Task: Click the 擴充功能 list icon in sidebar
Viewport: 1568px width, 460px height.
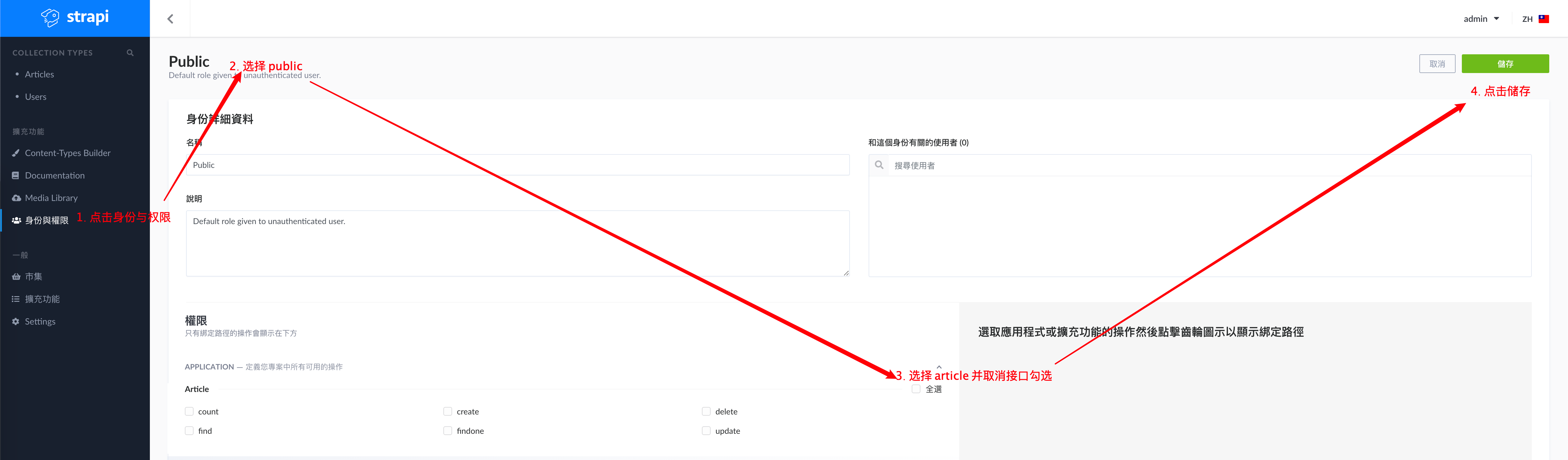Action: [x=16, y=299]
